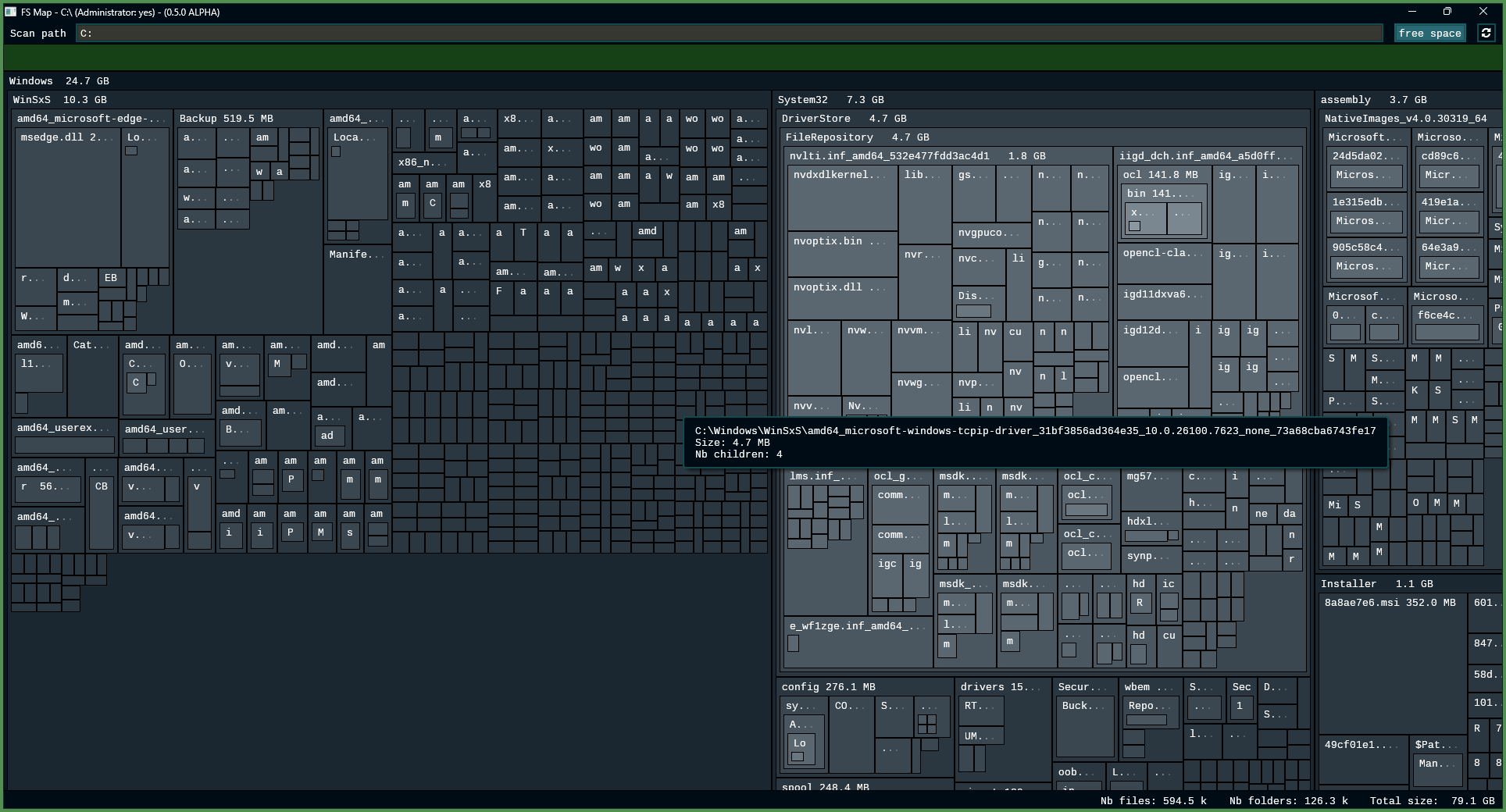The image size is (1506, 812).
Task: Select the mg57... folder block
Action: [x=1151, y=489]
